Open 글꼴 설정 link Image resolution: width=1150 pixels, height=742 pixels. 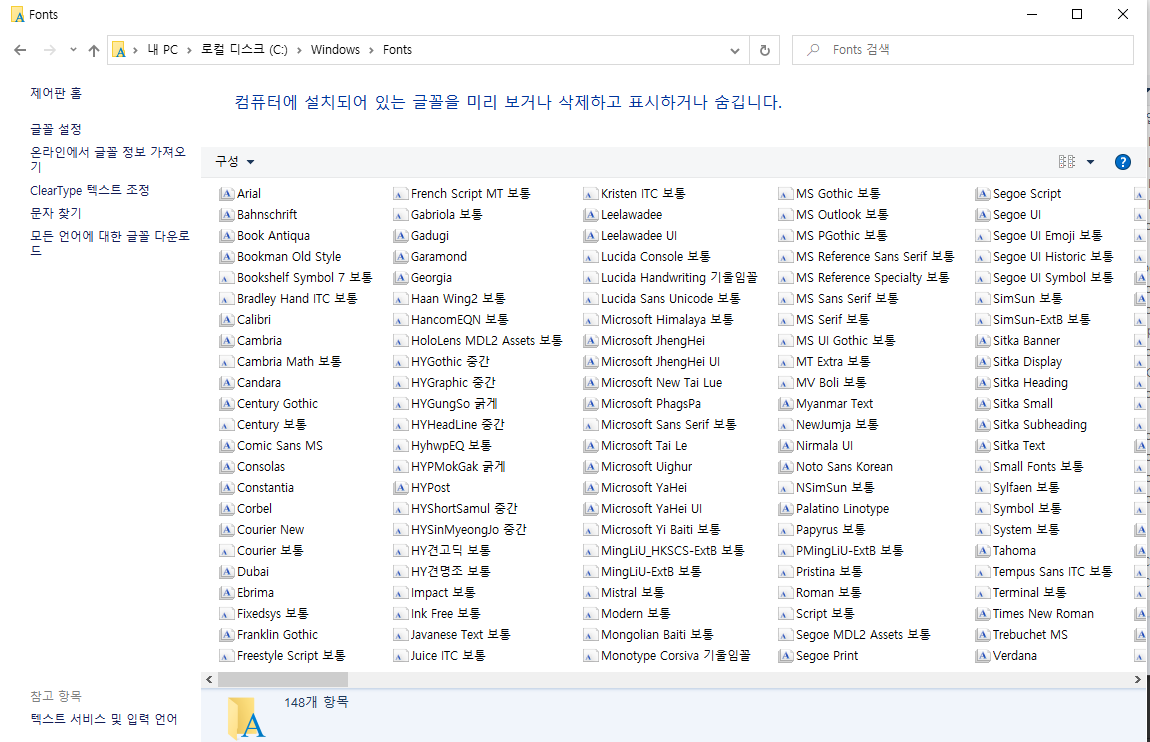click(x=56, y=129)
